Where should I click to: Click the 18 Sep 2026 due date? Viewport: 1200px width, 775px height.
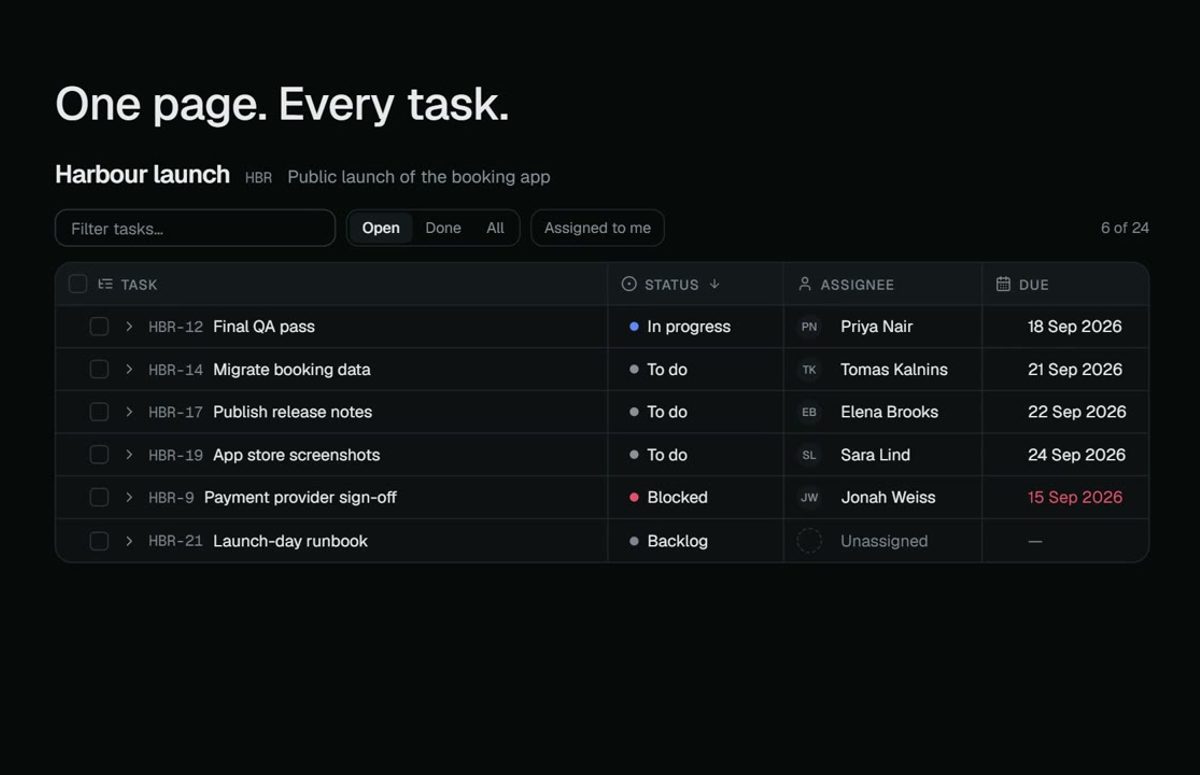coord(1075,327)
